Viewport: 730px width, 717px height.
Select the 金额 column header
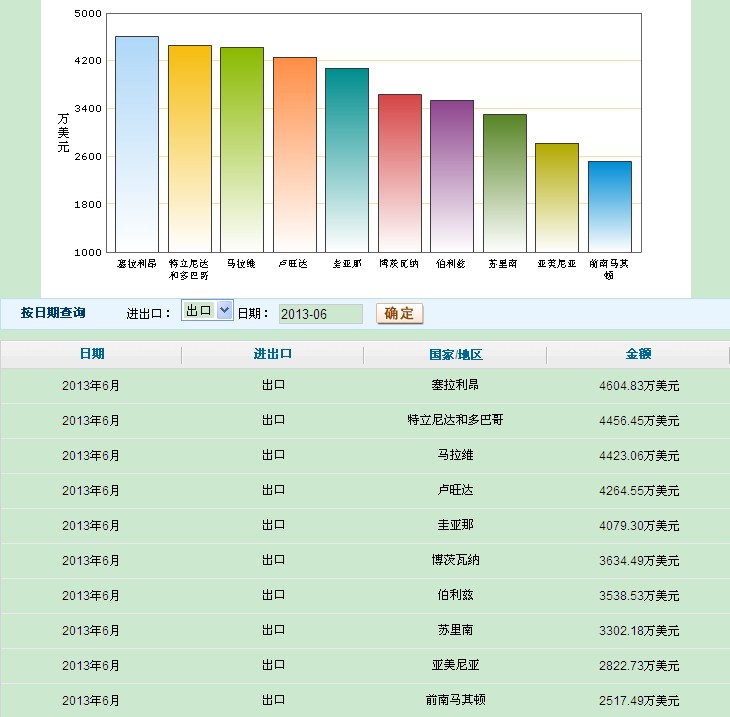(638, 354)
